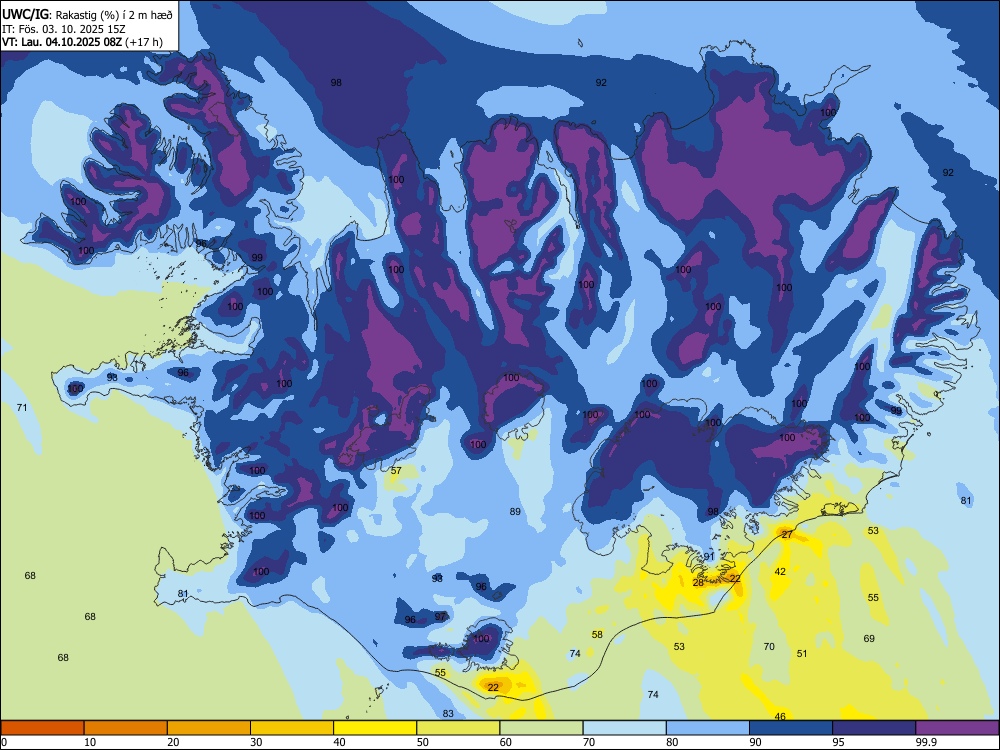This screenshot has width=1000, height=750.
Task: Click the 50–60 pale yellow legend segment
Action: (x=458, y=728)
